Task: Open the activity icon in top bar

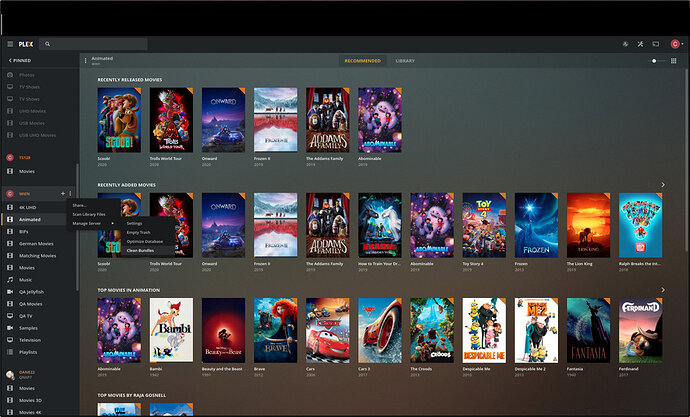Action: point(625,44)
